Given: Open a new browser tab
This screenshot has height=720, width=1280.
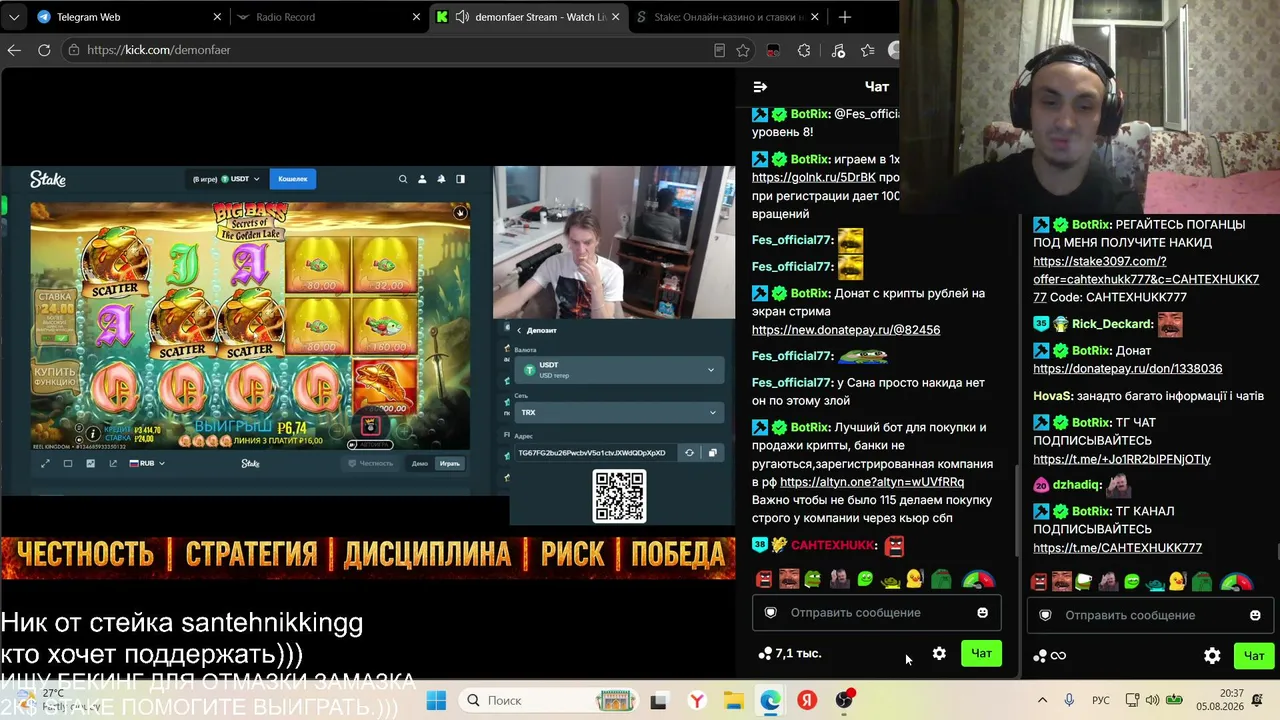Looking at the screenshot, I should click(x=845, y=17).
